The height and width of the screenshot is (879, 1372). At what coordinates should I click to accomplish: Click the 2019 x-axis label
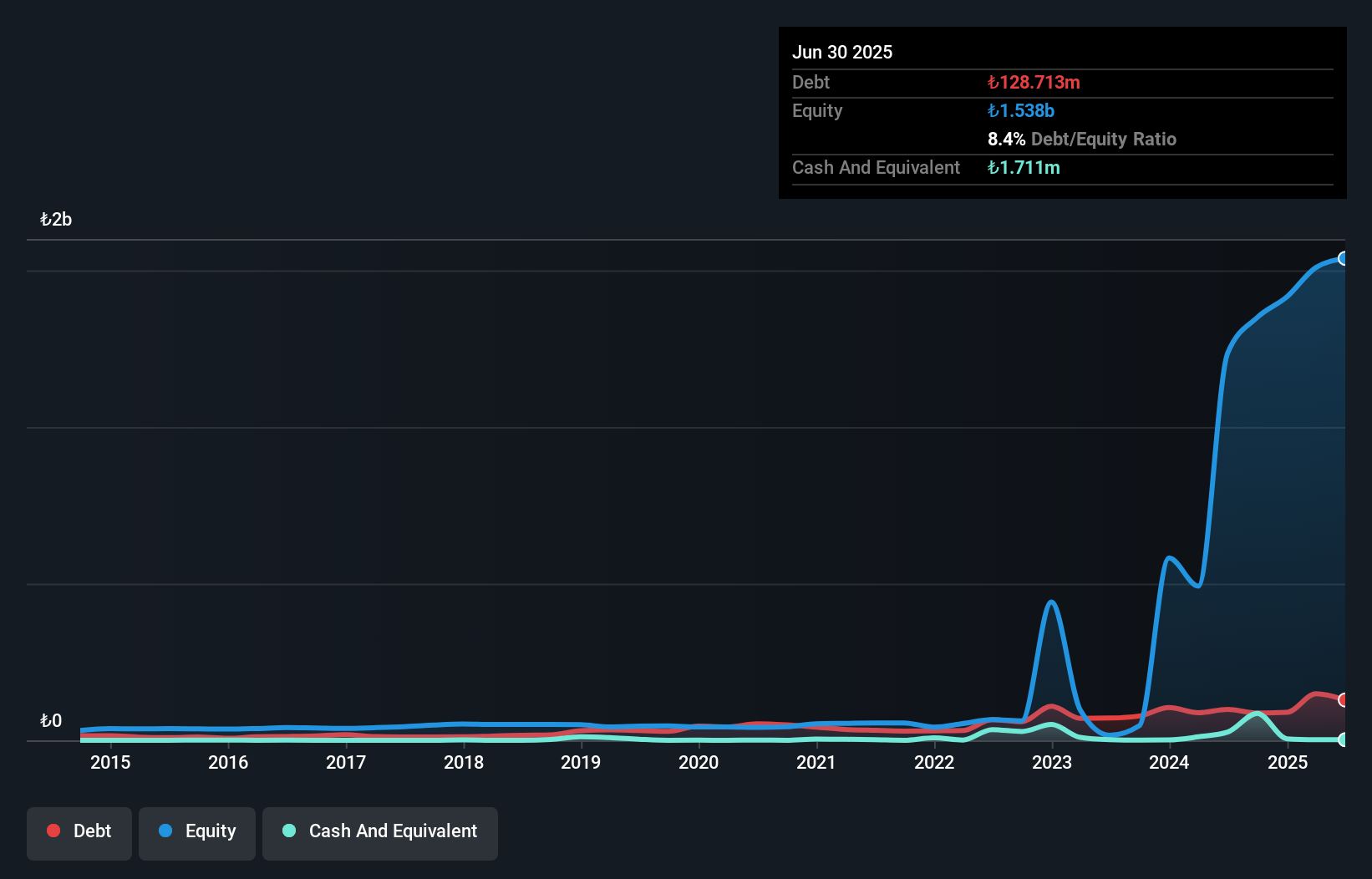581,762
